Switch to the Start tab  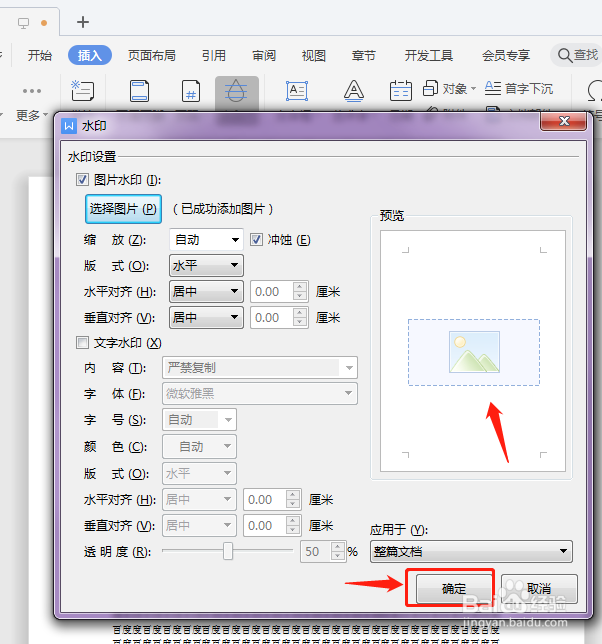click(40, 55)
